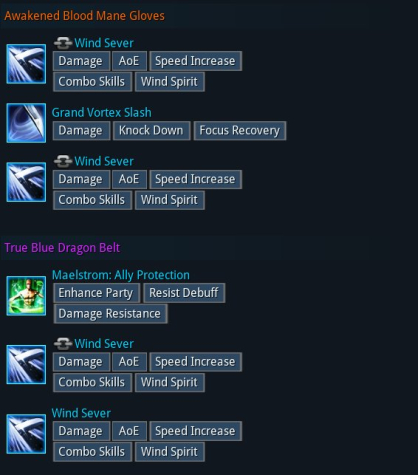Select the last Wind Sever skill icon at bottom
Screen dimensions: 418x475
[26, 434]
